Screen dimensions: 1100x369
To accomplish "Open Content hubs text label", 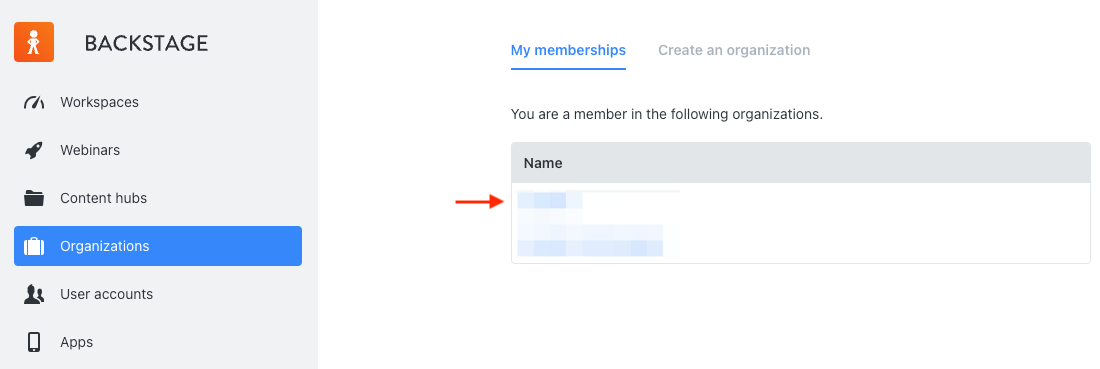I will coord(104,199).
